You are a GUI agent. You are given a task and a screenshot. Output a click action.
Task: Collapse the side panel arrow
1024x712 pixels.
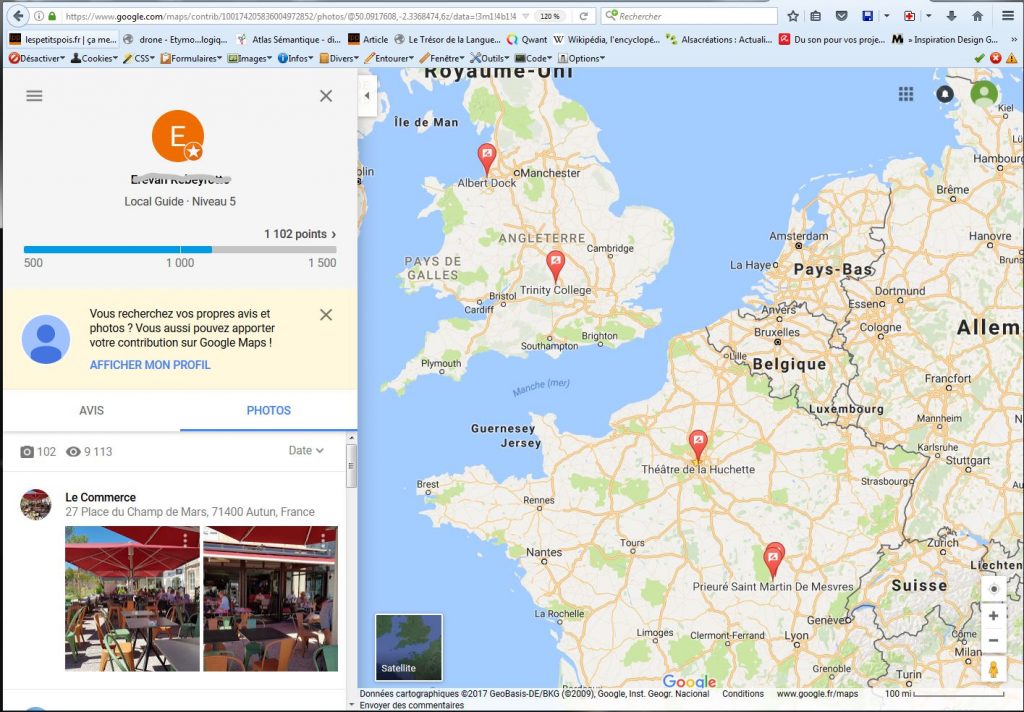pos(367,96)
